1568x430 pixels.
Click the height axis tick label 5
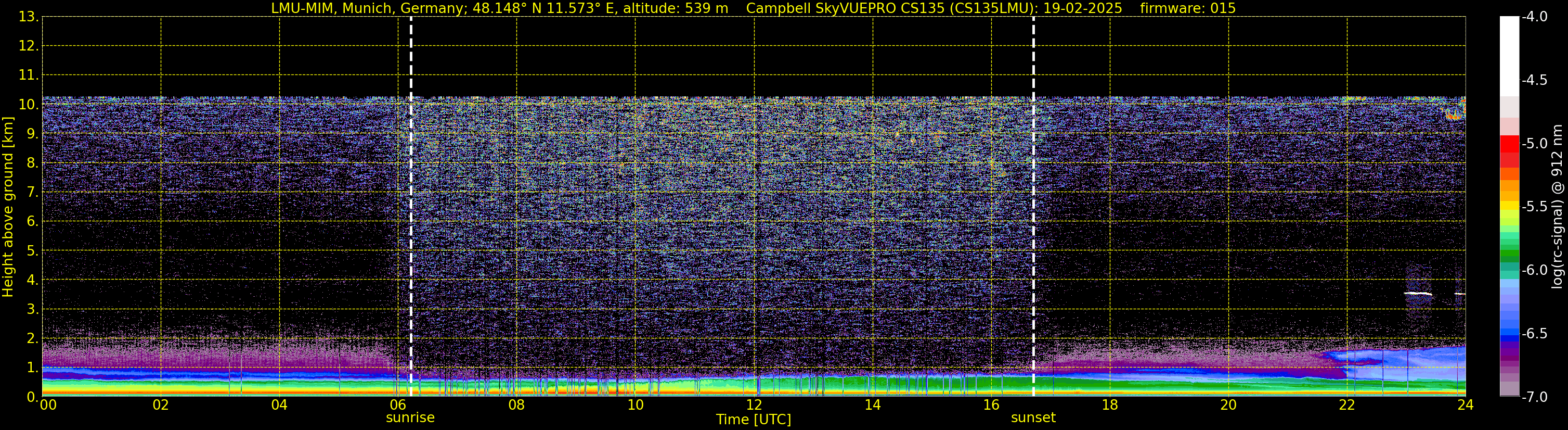tap(32, 251)
